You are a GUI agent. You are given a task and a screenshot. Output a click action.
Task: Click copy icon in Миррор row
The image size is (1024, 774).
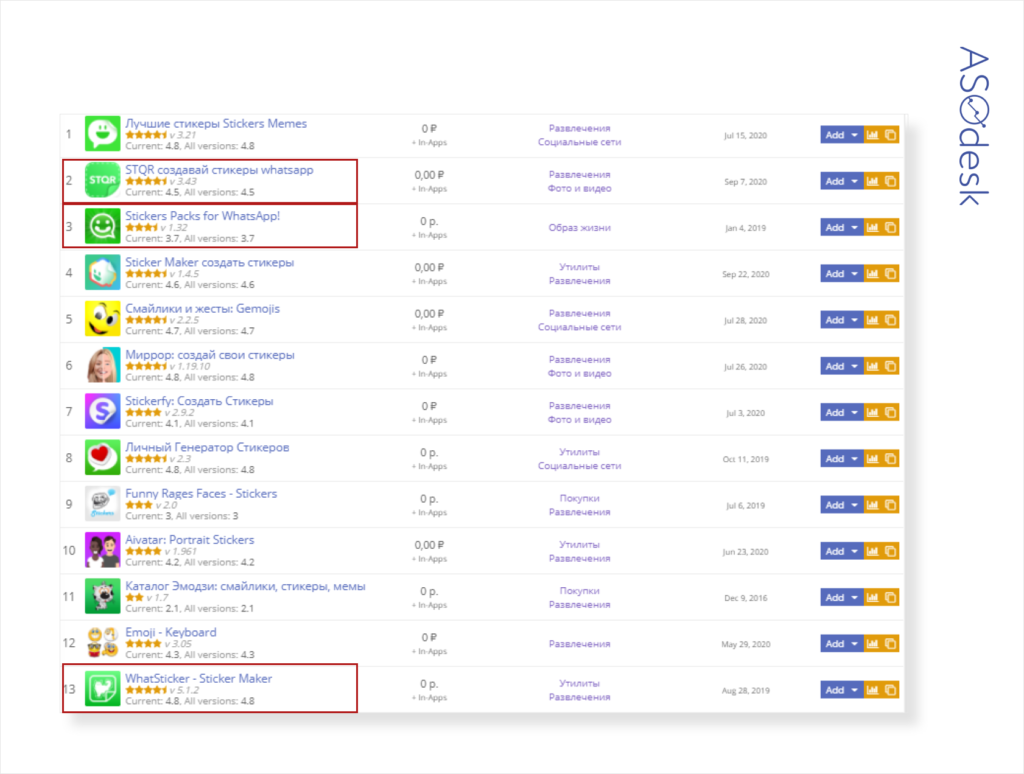[890, 366]
